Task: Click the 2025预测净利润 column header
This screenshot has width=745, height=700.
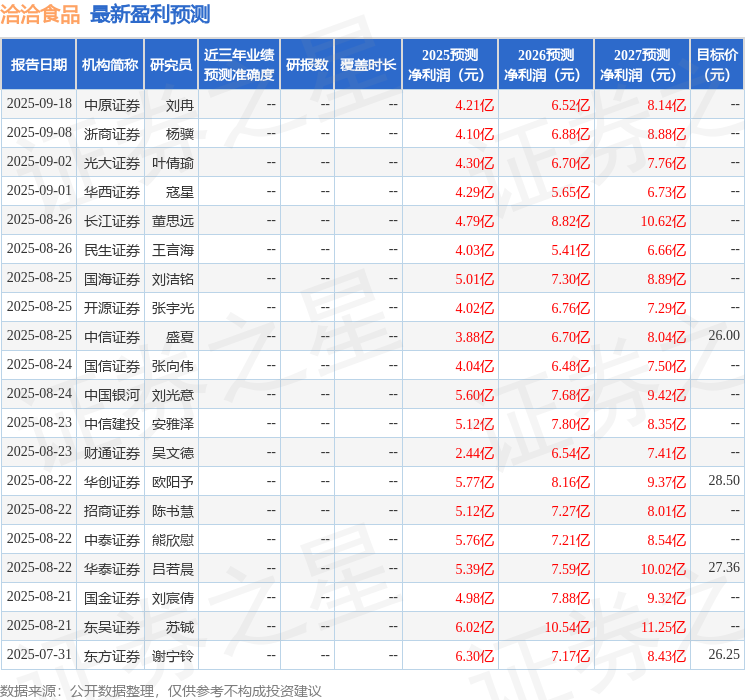Action: point(450,64)
